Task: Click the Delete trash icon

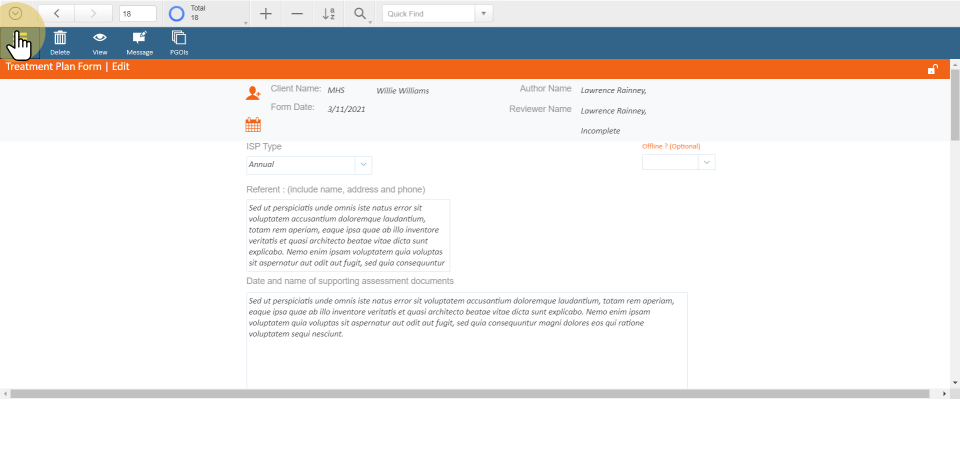Action: [x=60, y=38]
